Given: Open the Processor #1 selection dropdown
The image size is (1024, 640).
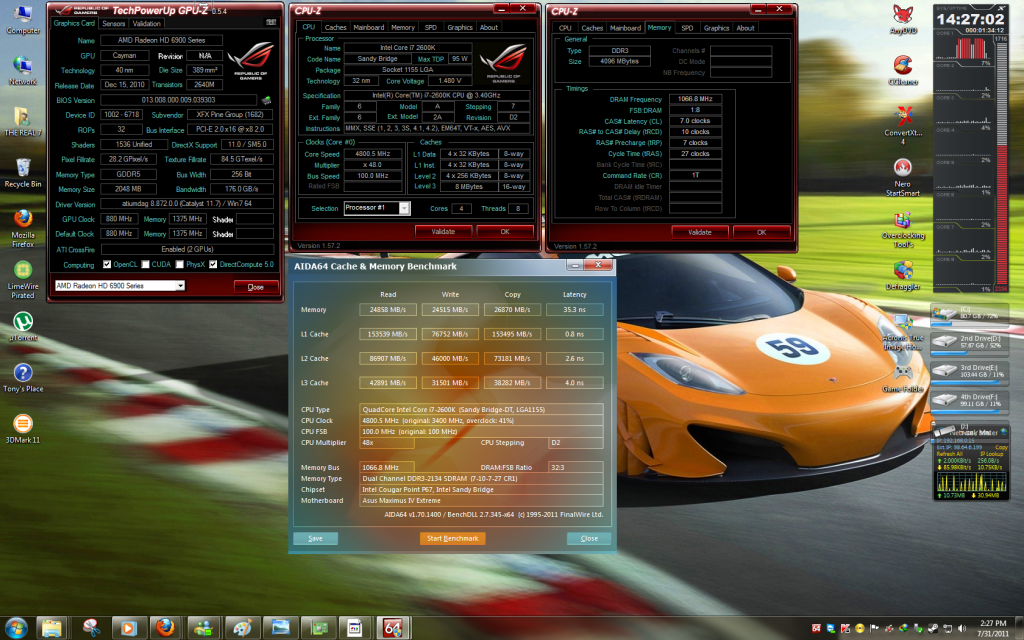Looking at the screenshot, I should click(377, 208).
